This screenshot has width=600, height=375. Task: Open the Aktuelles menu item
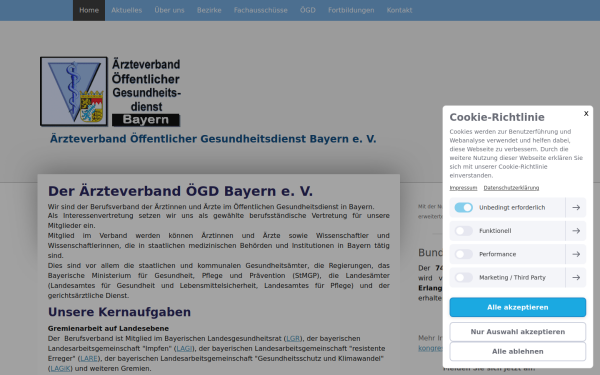click(x=127, y=10)
